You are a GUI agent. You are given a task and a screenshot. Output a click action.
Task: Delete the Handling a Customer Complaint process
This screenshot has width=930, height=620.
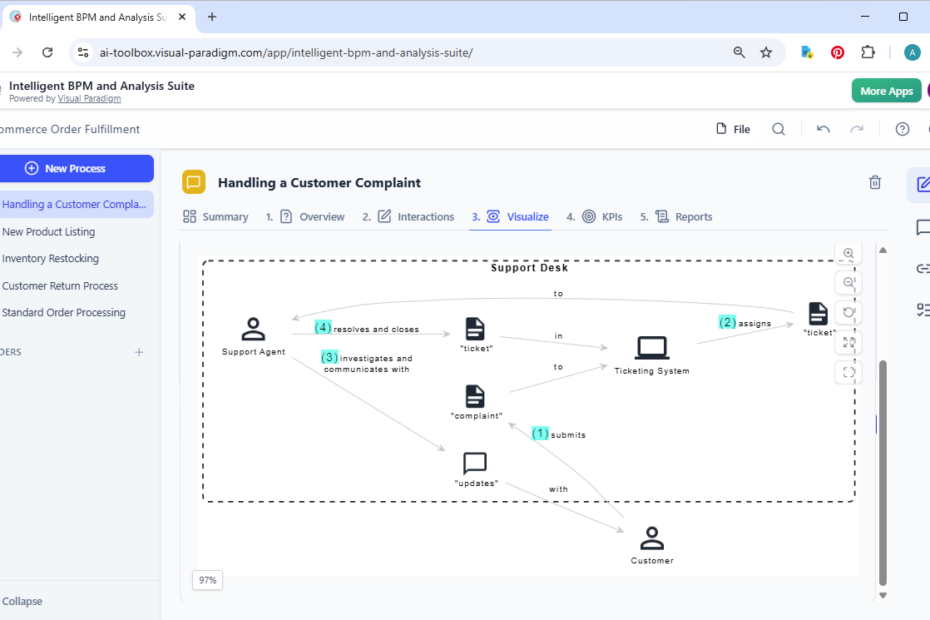click(x=875, y=182)
